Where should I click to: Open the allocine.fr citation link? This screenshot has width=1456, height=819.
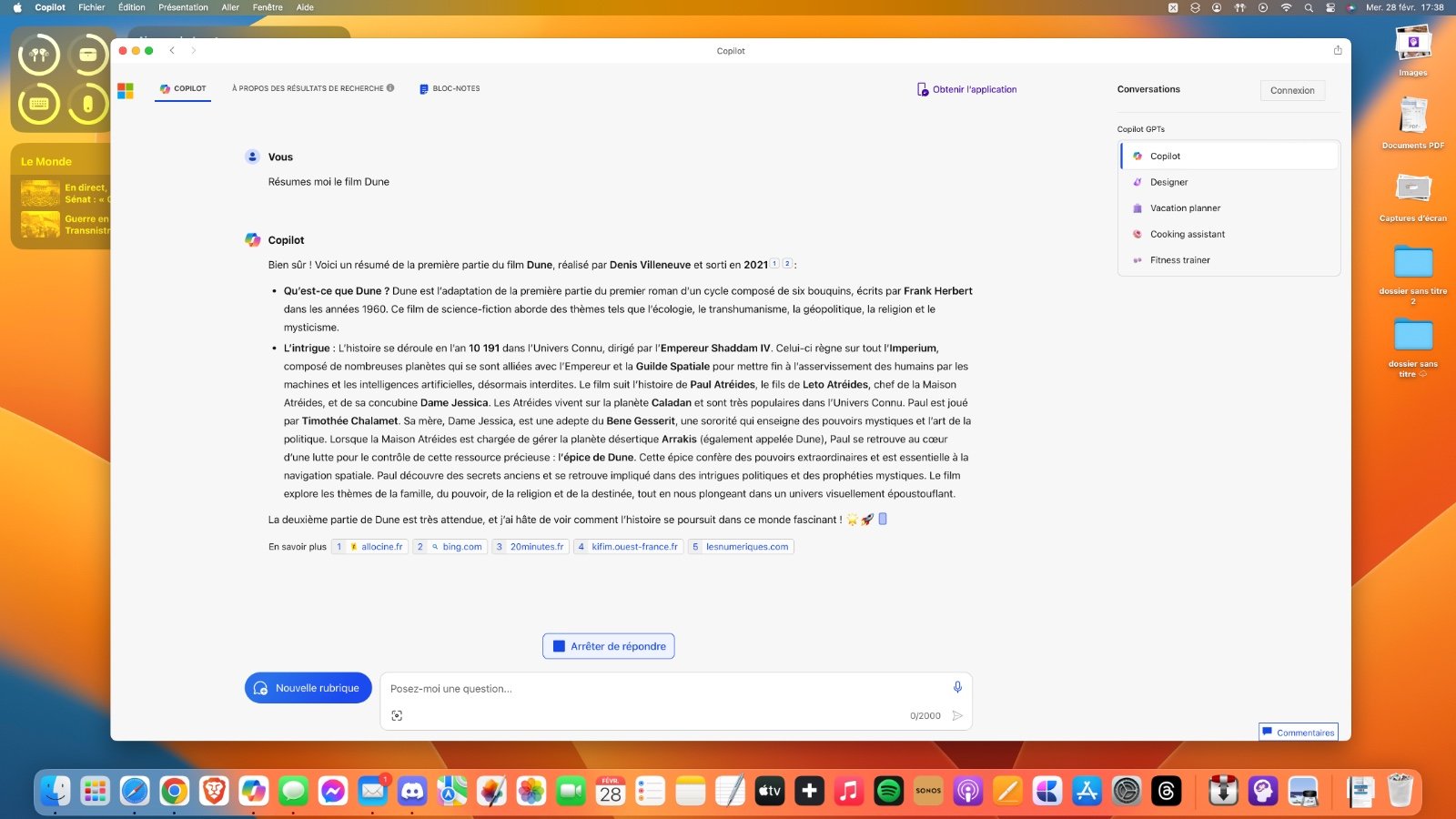click(x=369, y=546)
